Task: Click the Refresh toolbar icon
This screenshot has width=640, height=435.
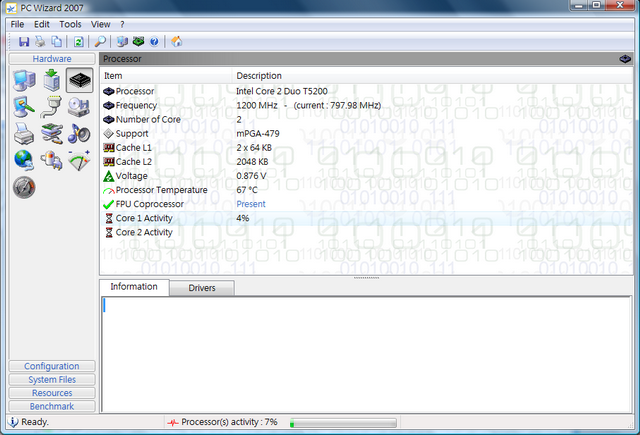Action: click(x=78, y=41)
